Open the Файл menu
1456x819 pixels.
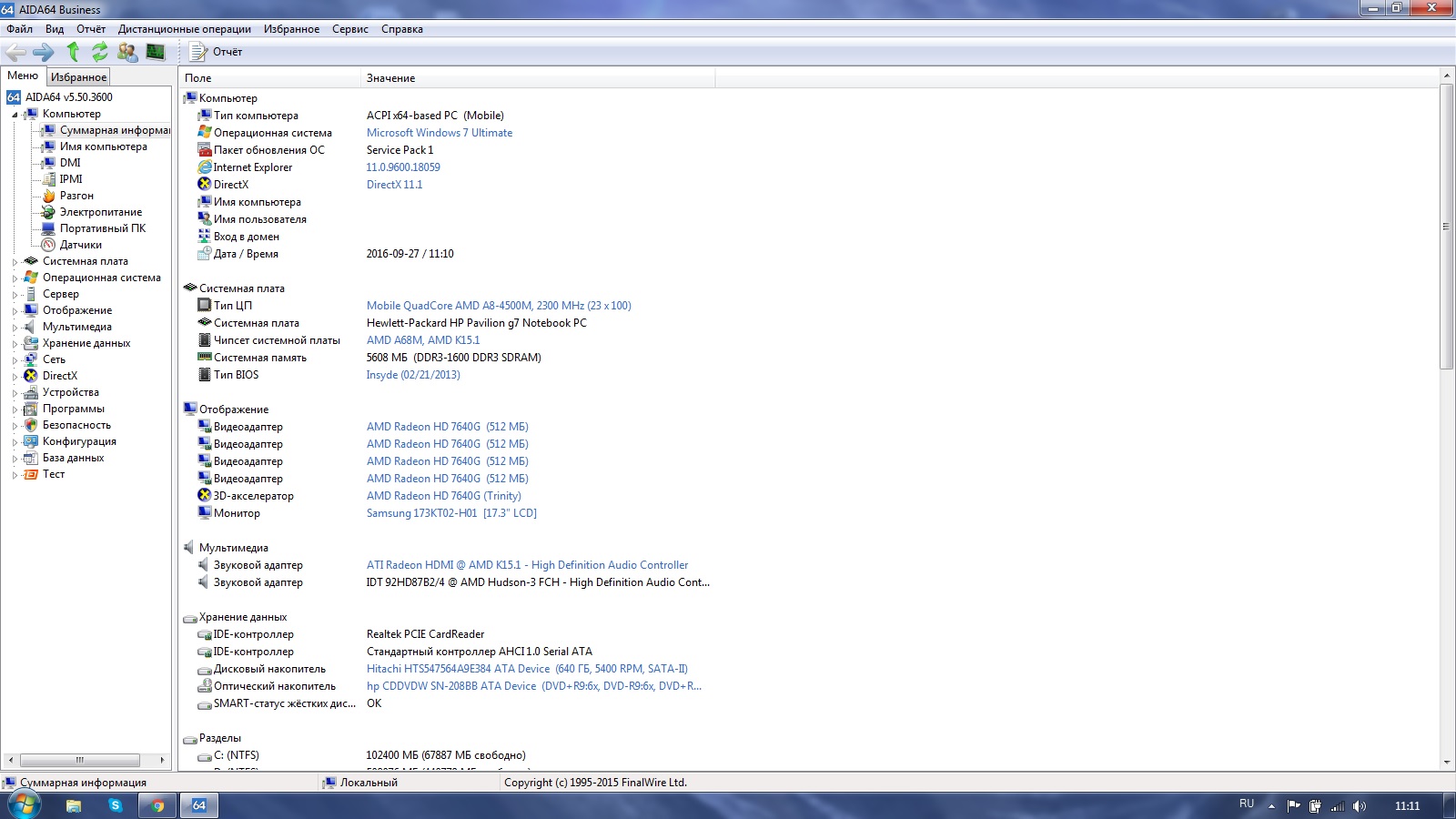tap(19, 29)
